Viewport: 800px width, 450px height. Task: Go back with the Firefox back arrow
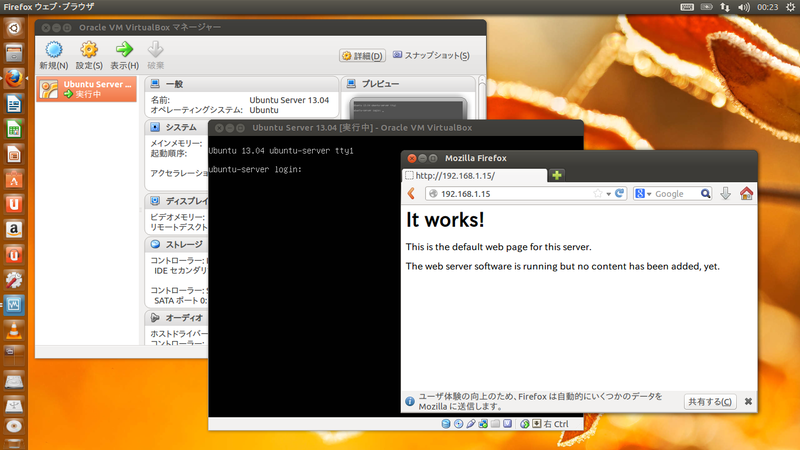(x=412, y=193)
